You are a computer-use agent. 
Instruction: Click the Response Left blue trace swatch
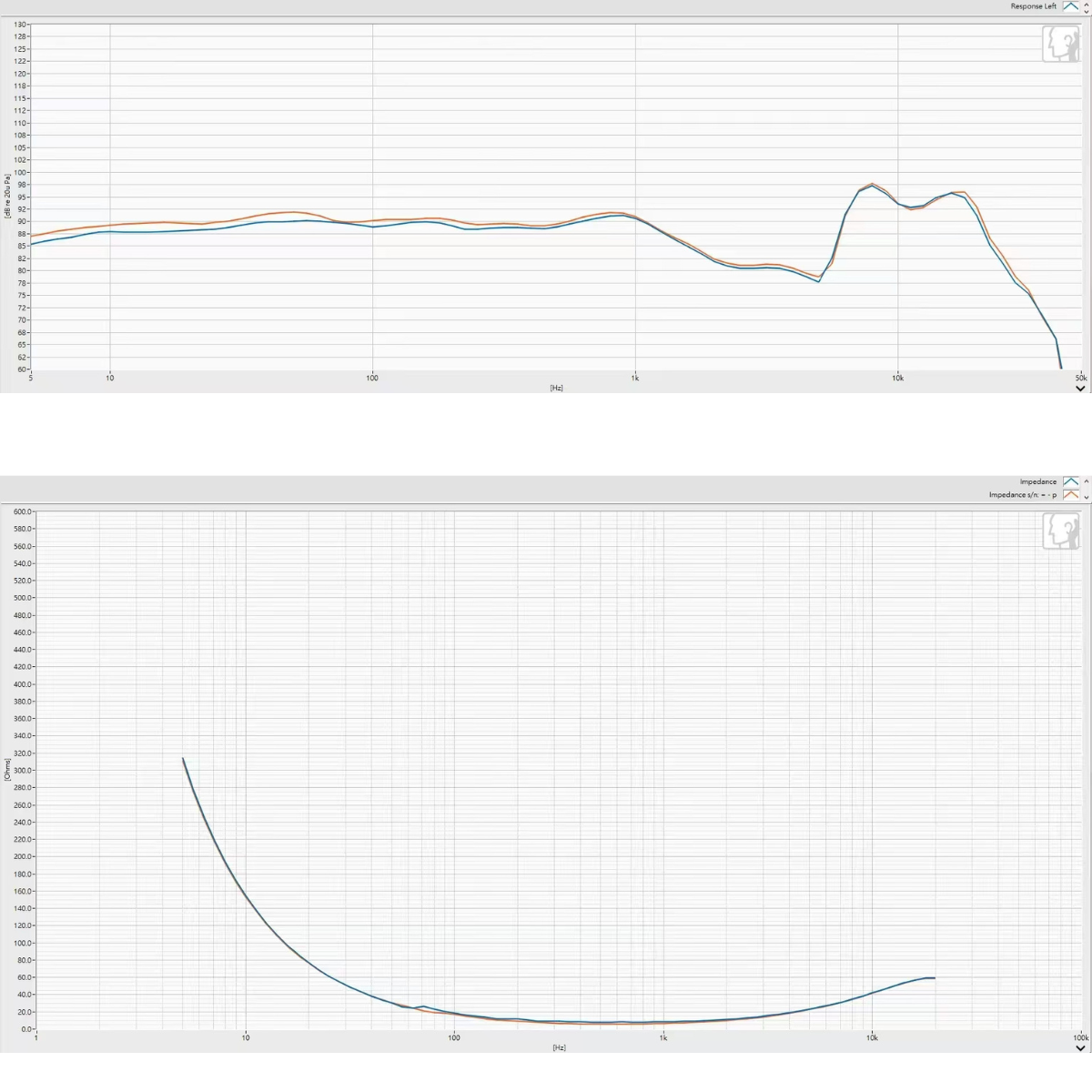1070,6
